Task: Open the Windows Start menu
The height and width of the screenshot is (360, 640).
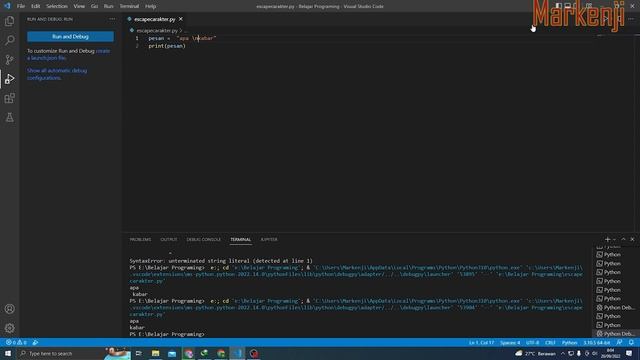Action: [x=8, y=353]
